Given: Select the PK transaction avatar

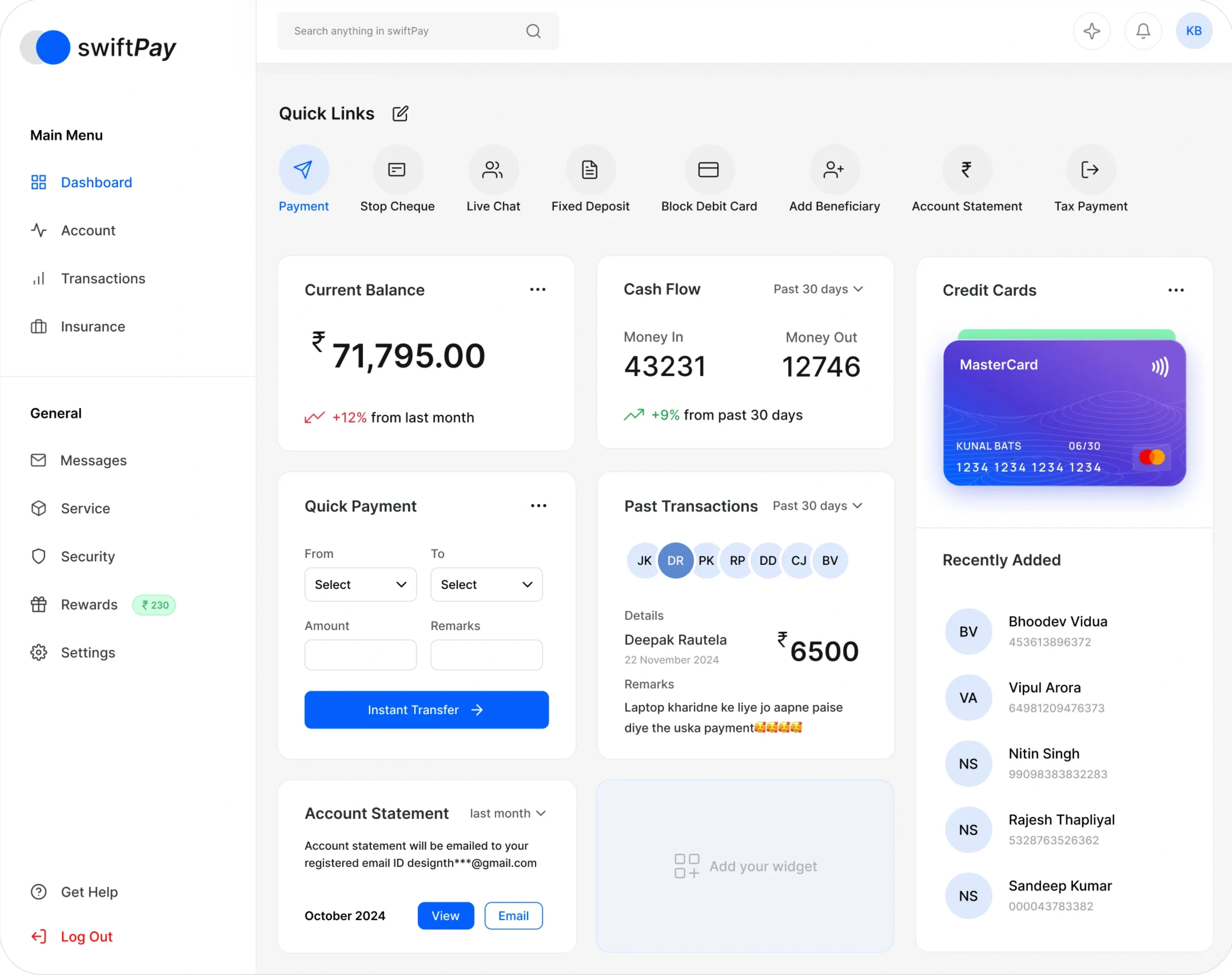Looking at the screenshot, I should click(708, 561).
